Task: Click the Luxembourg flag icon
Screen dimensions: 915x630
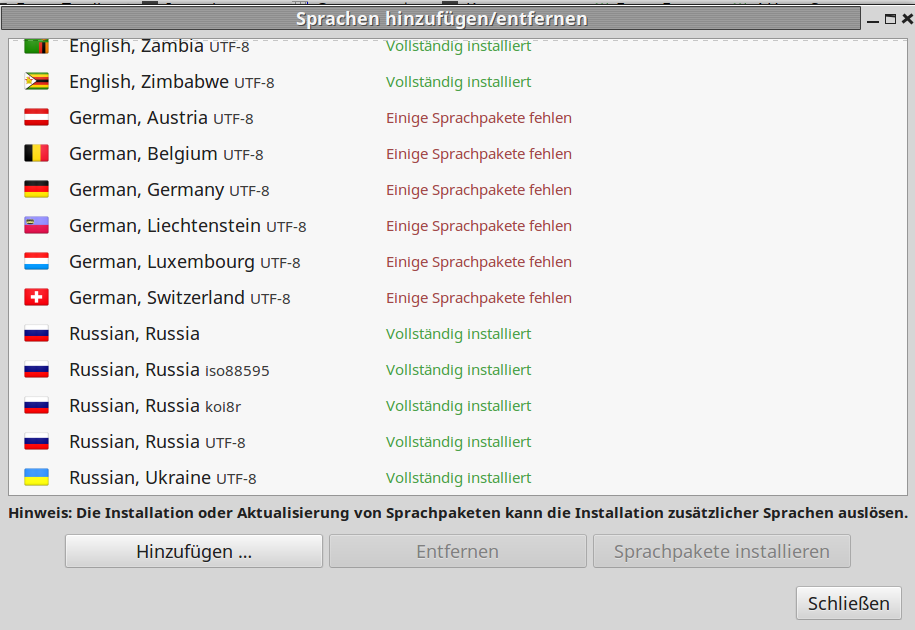Action: [36, 262]
